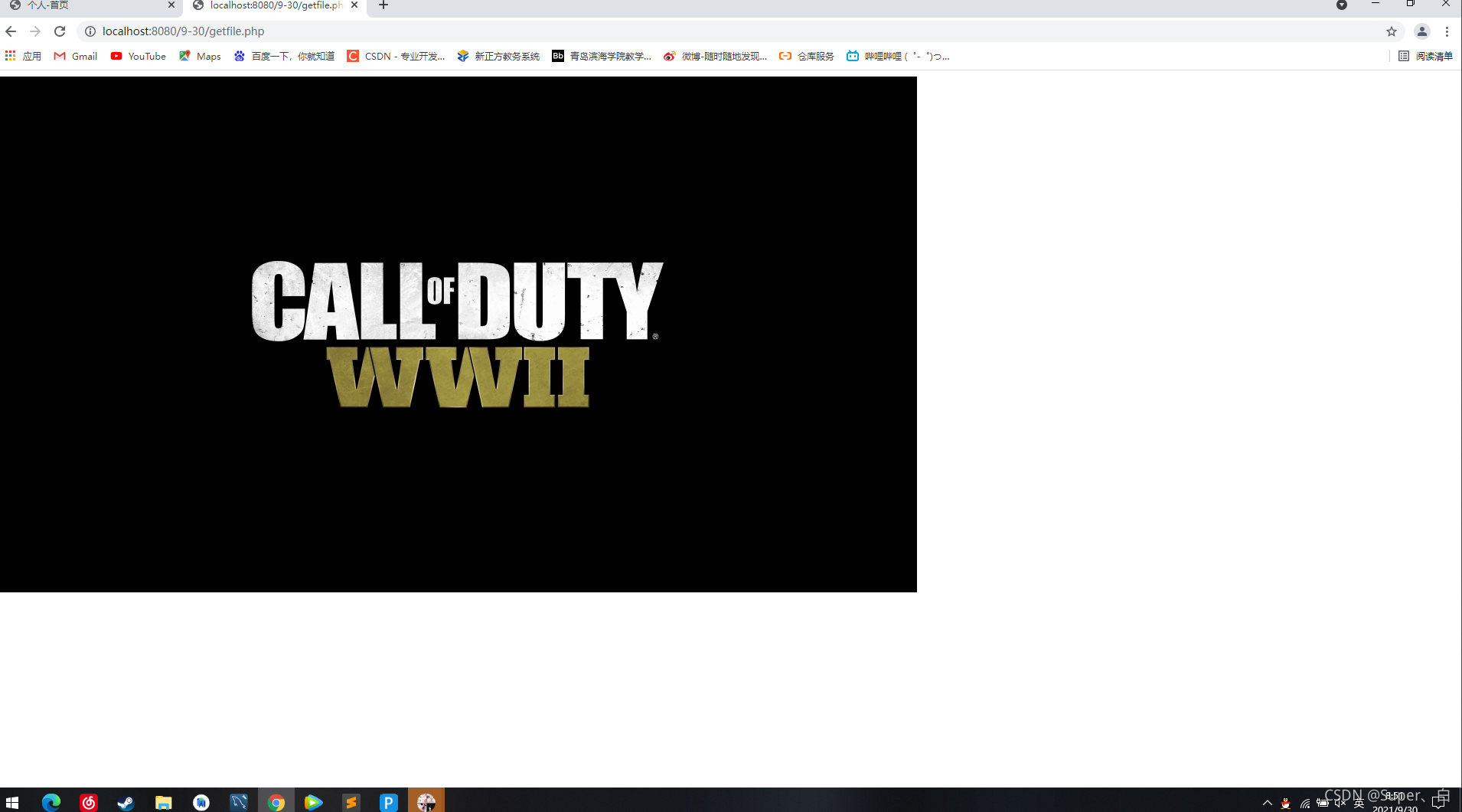
Task: Open Sublime Text from the taskbar
Action: [351, 801]
